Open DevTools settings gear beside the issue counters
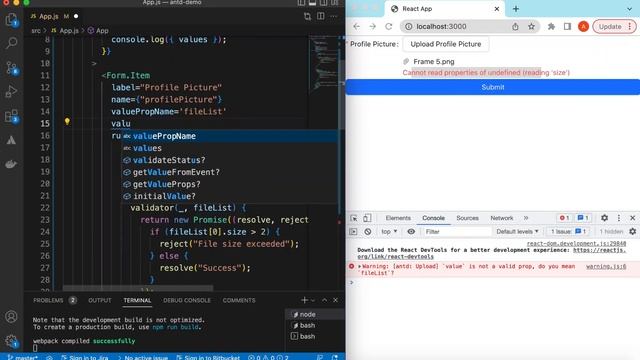 click(x=604, y=218)
